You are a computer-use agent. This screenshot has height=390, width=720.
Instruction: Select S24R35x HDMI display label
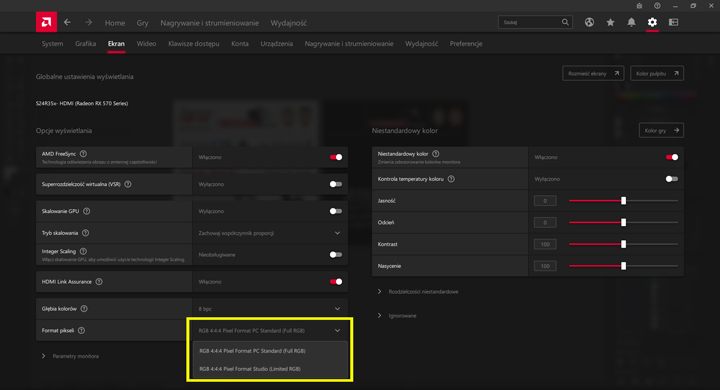[x=82, y=103]
